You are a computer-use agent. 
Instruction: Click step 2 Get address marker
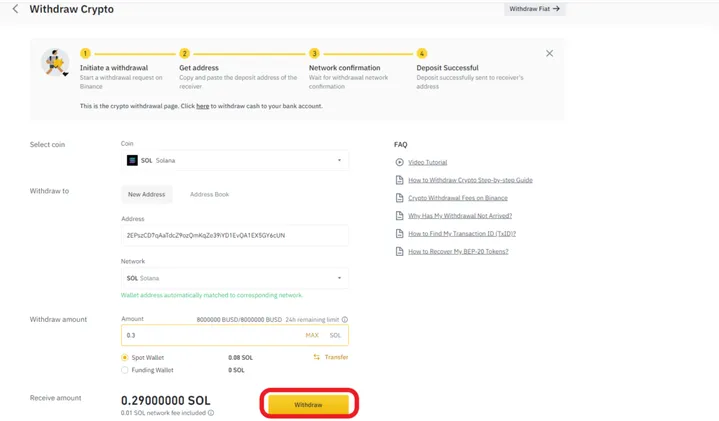pyautogui.click(x=184, y=53)
